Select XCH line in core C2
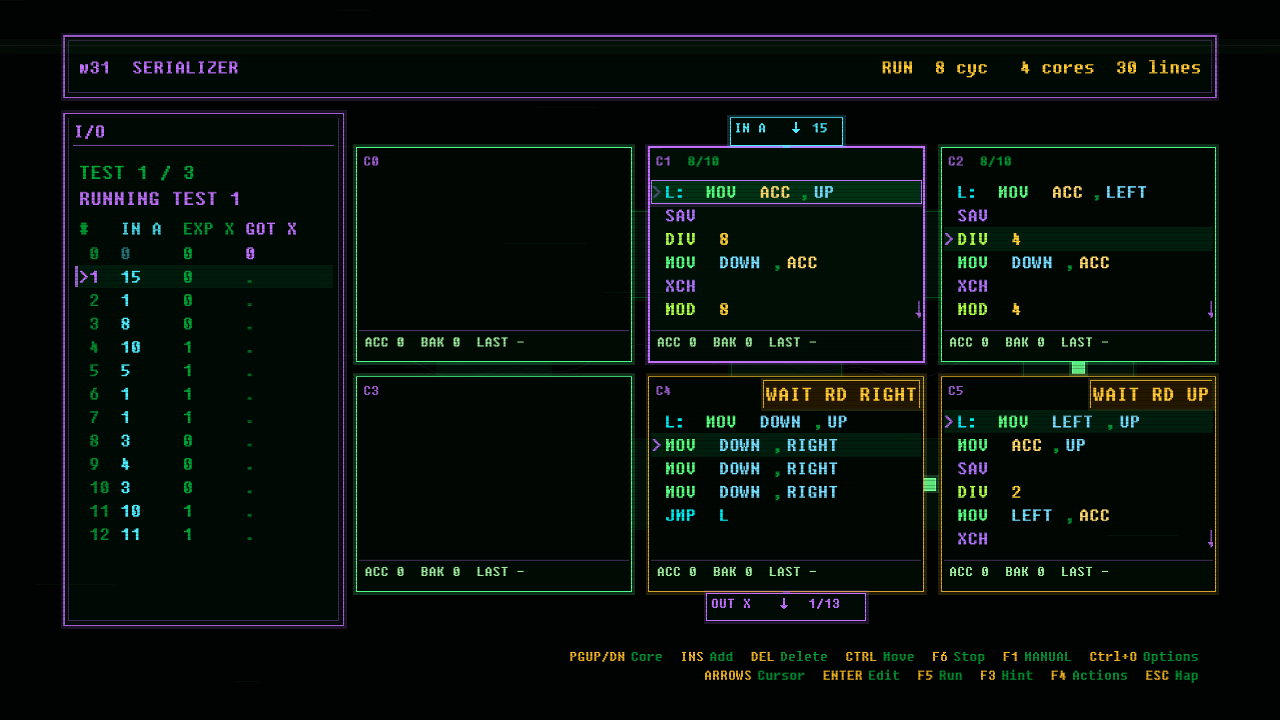This screenshot has width=1280, height=720. (x=1078, y=286)
